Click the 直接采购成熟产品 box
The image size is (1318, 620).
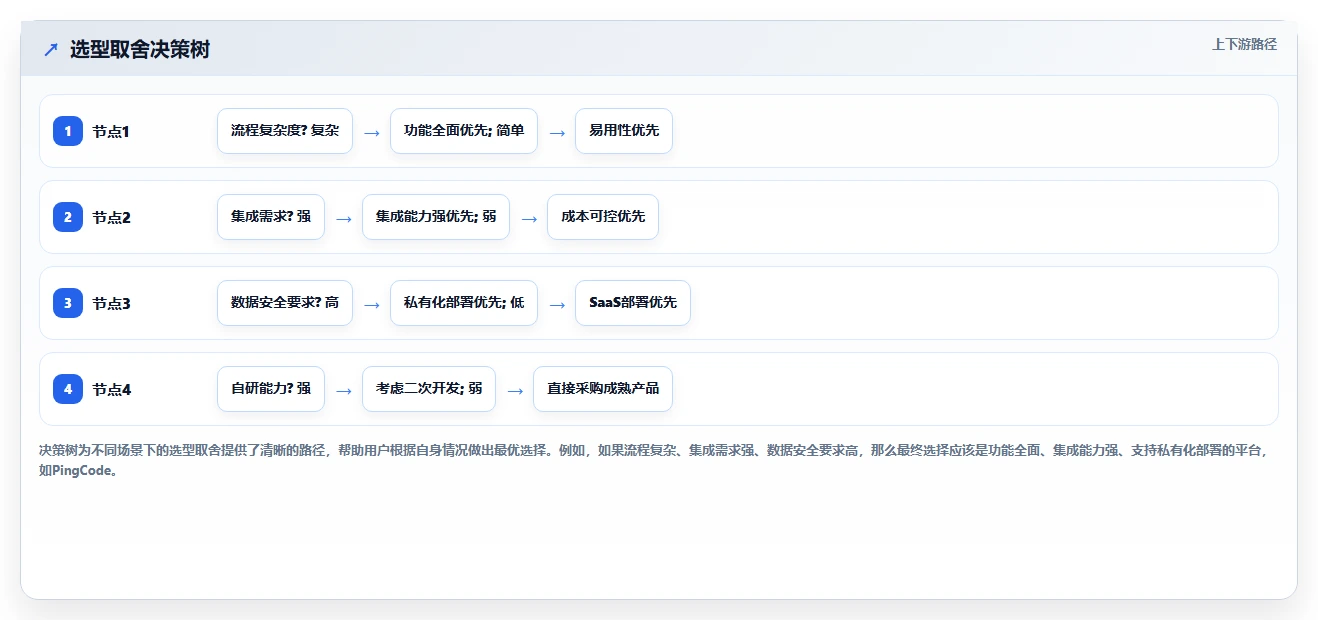point(603,389)
